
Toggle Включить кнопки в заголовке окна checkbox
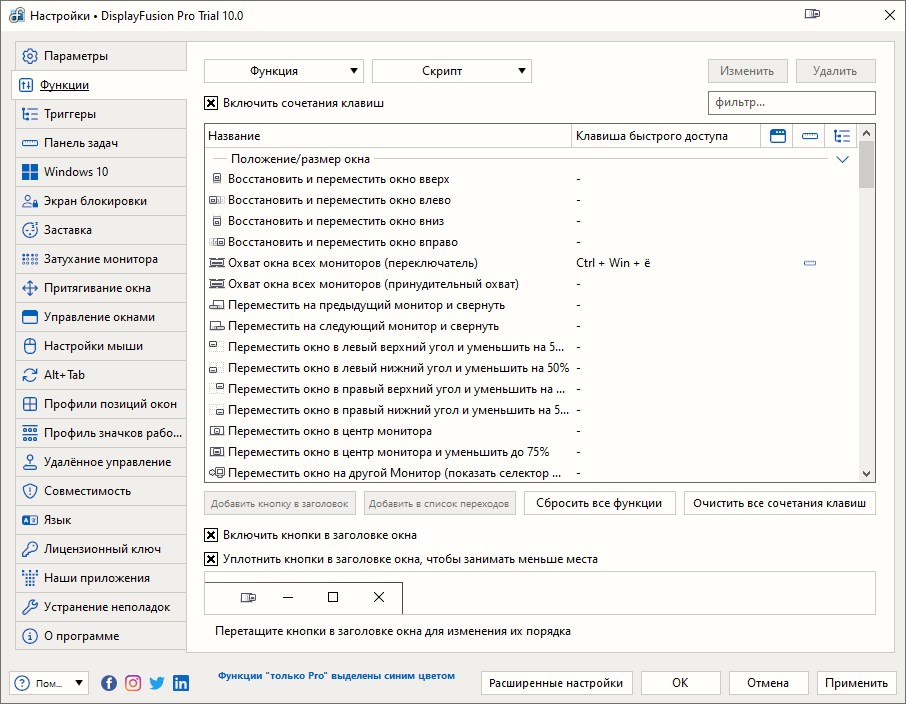tap(211, 535)
